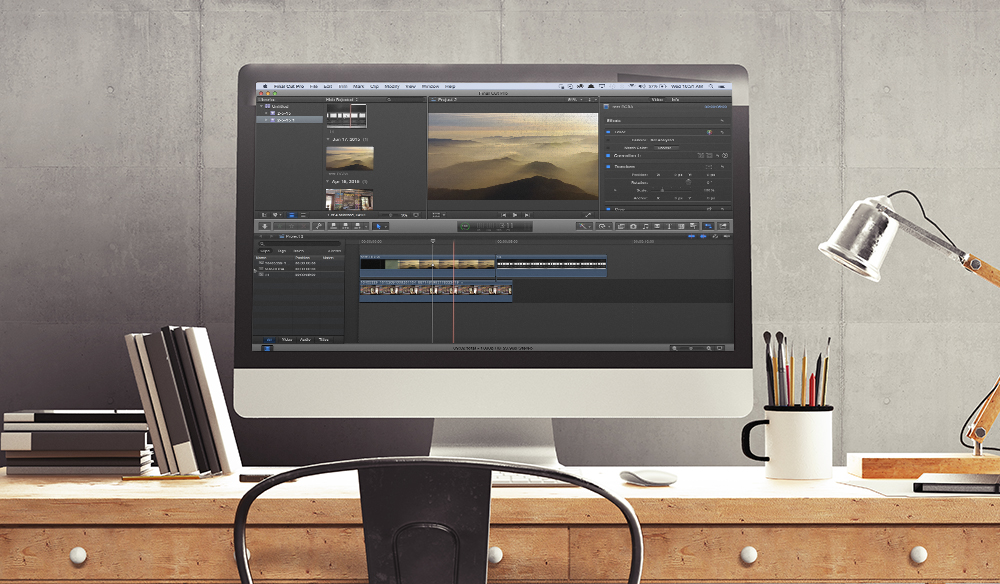Adjust the Scale slider in the Transform section
This screenshot has height=584, width=1000.
(663, 190)
